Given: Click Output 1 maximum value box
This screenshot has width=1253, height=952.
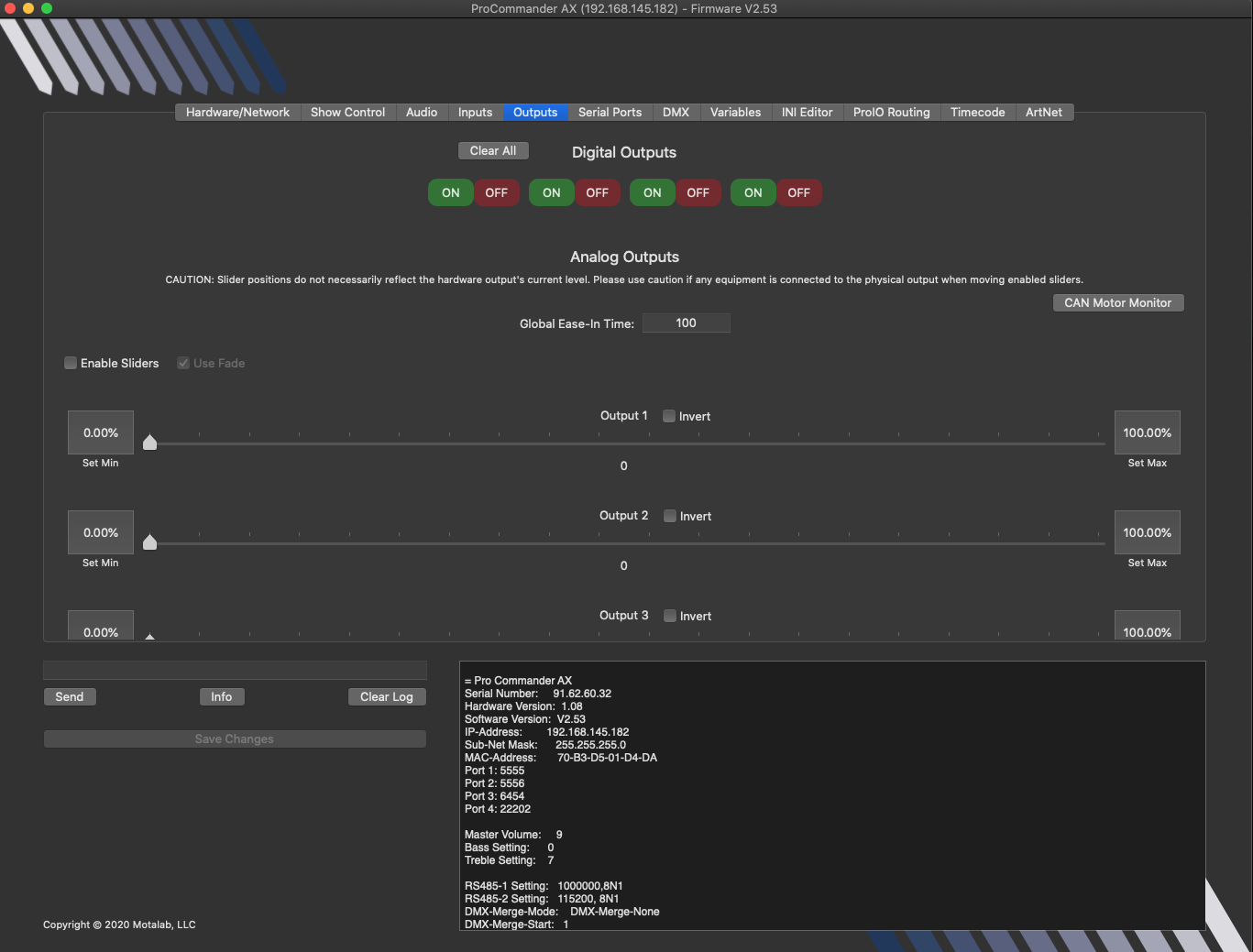Looking at the screenshot, I should tap(1147, 432).
